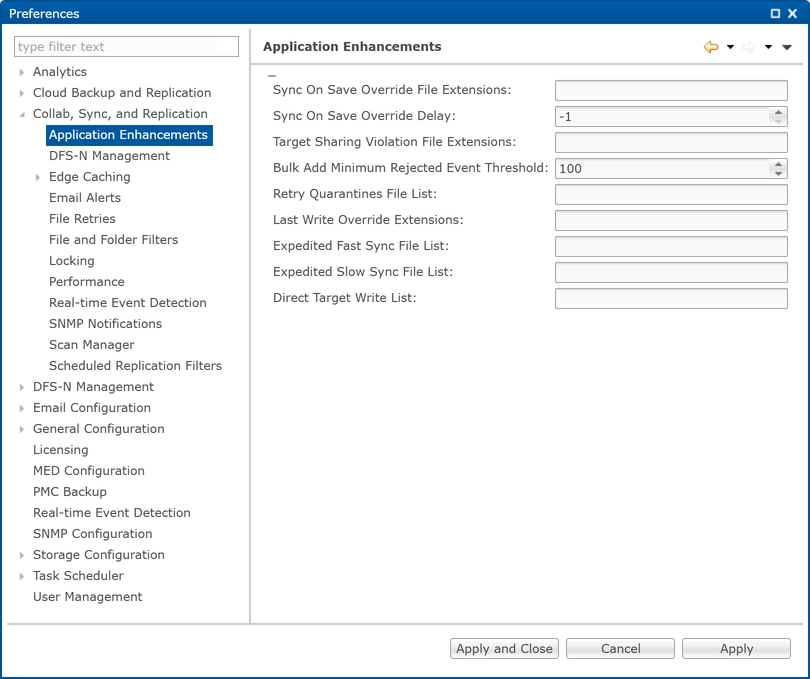Select the Edge Caching label
Screen dimensions: 810x679
(89, 177)
